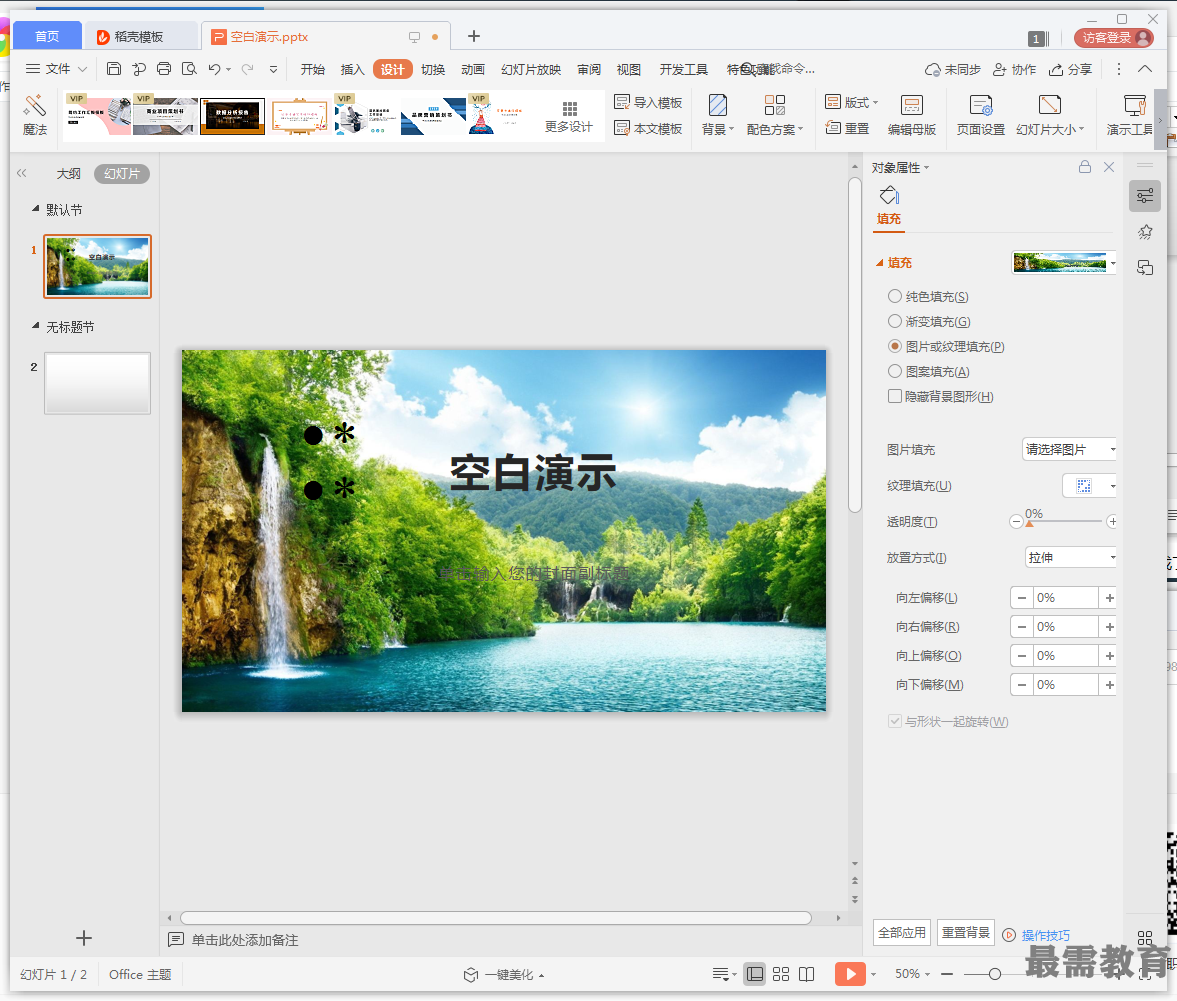Image resolution: width=1177 pixels, height=1001 pixels.
Task: Close the Object Properties pane
Action: tap(1109, 167)
